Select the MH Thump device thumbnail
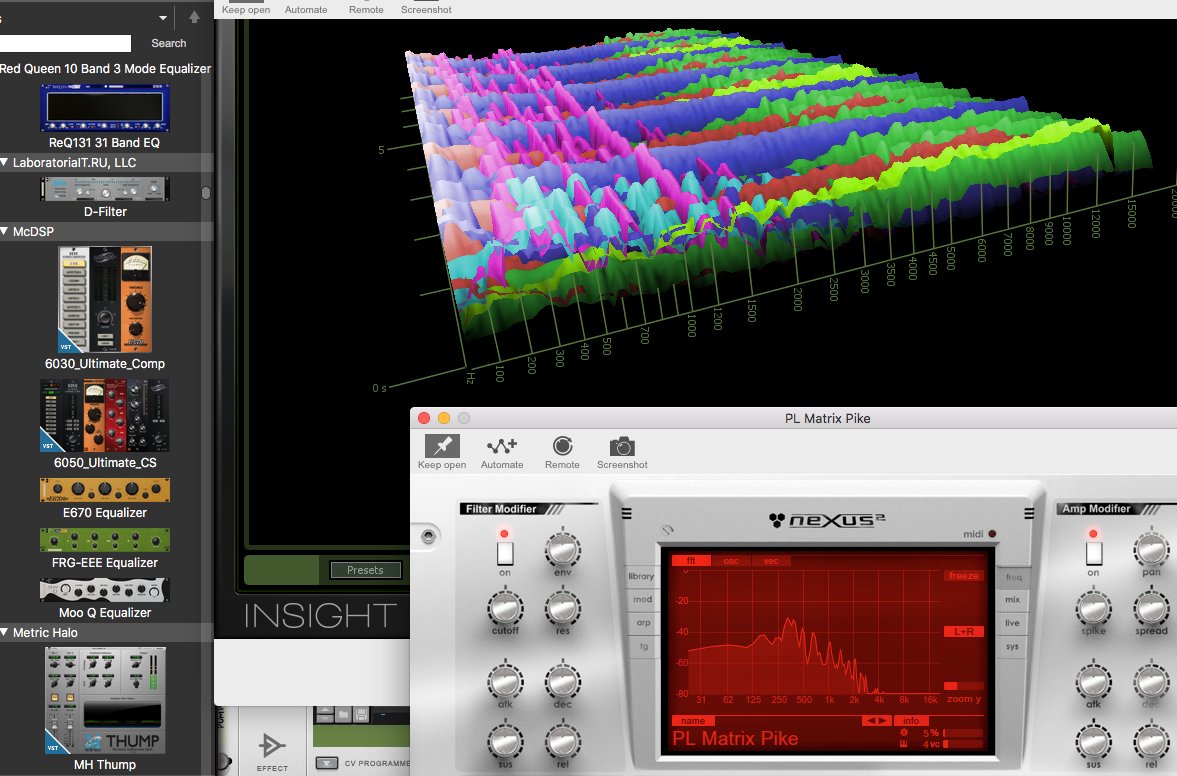Viewport: 1177px width, 776px height. (x=105, y=701)
